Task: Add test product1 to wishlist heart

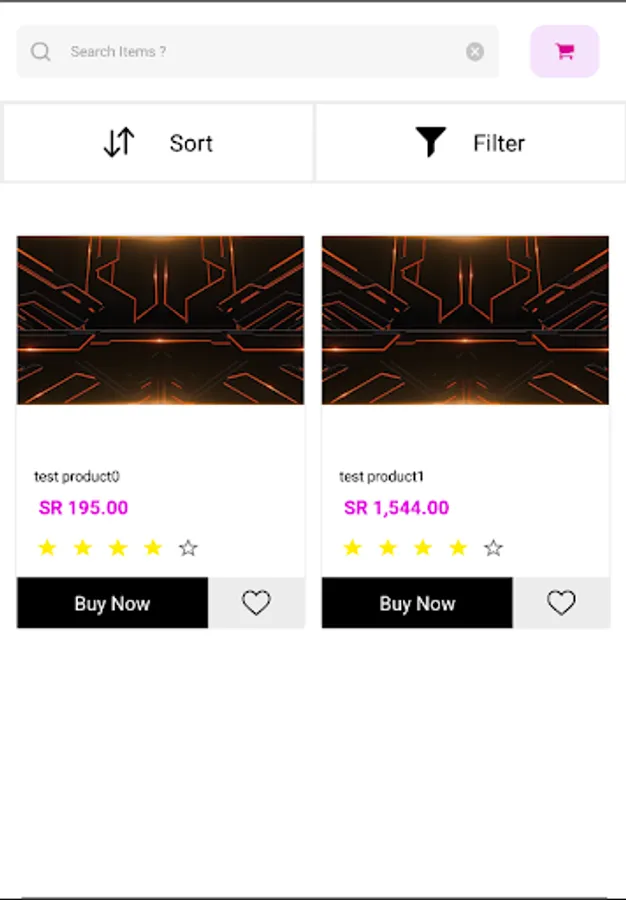Action: pos(561,603)
